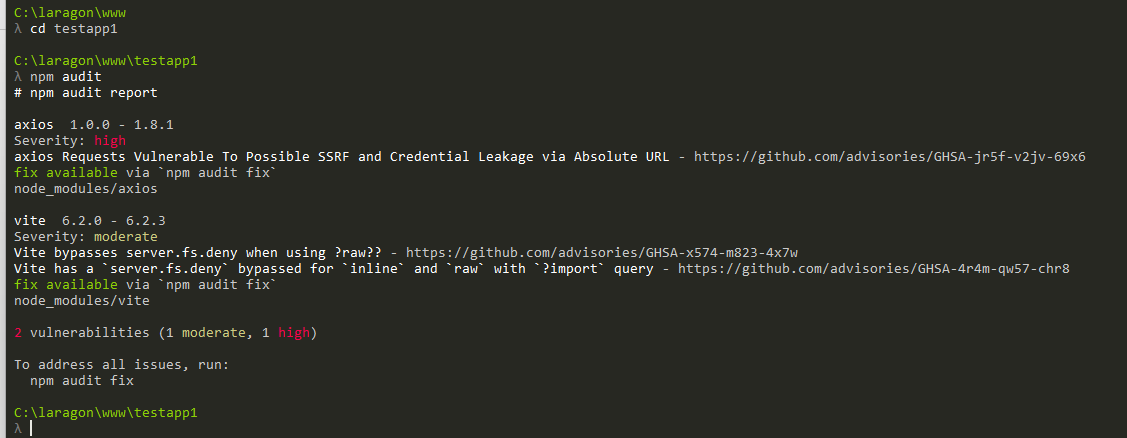Click the '# npm audit report' heading line

tap(86, 93)
